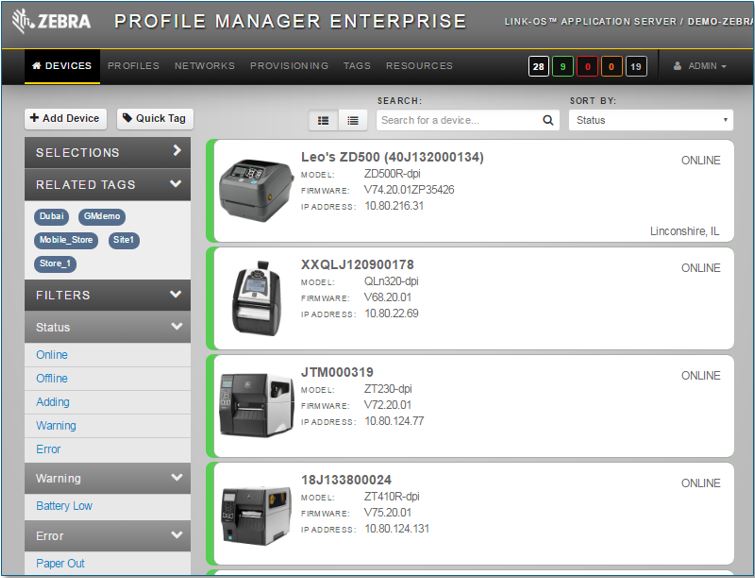
Task: Click the ZT230 printer thumbnail
Action: click(x=257, y=405)
